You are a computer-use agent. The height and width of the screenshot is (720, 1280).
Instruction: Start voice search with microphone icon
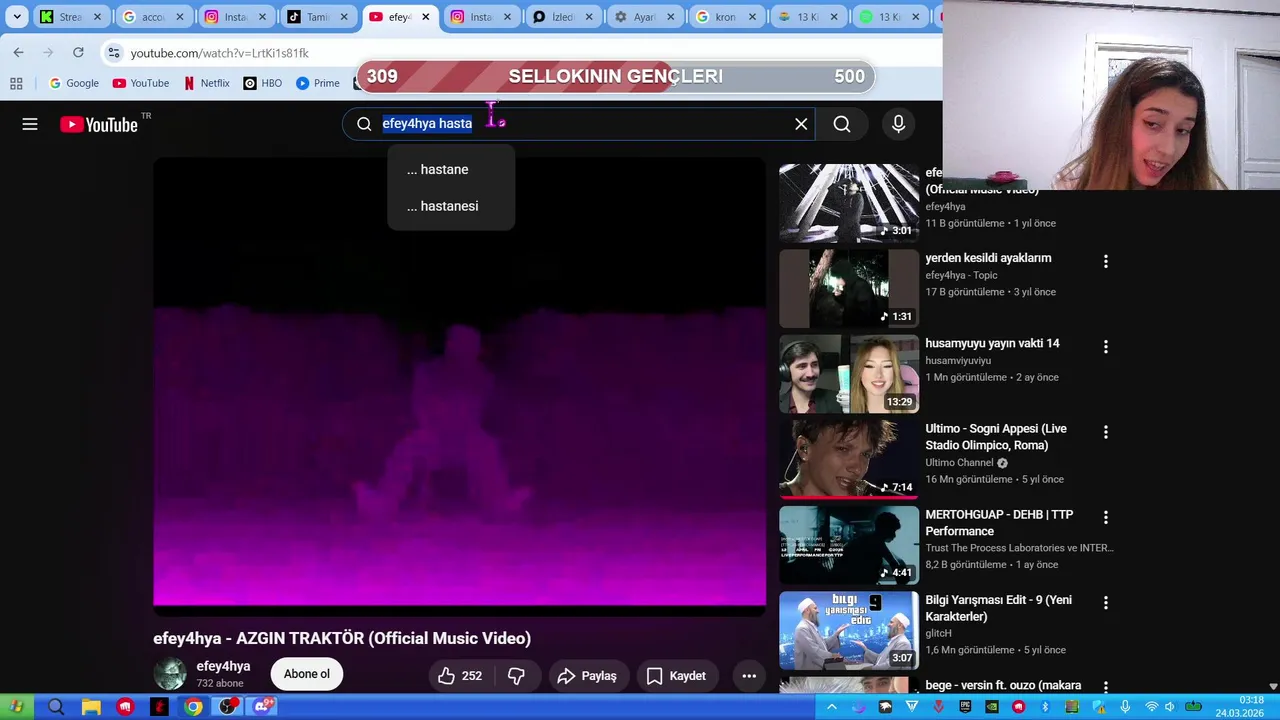(x=898, y=124)
